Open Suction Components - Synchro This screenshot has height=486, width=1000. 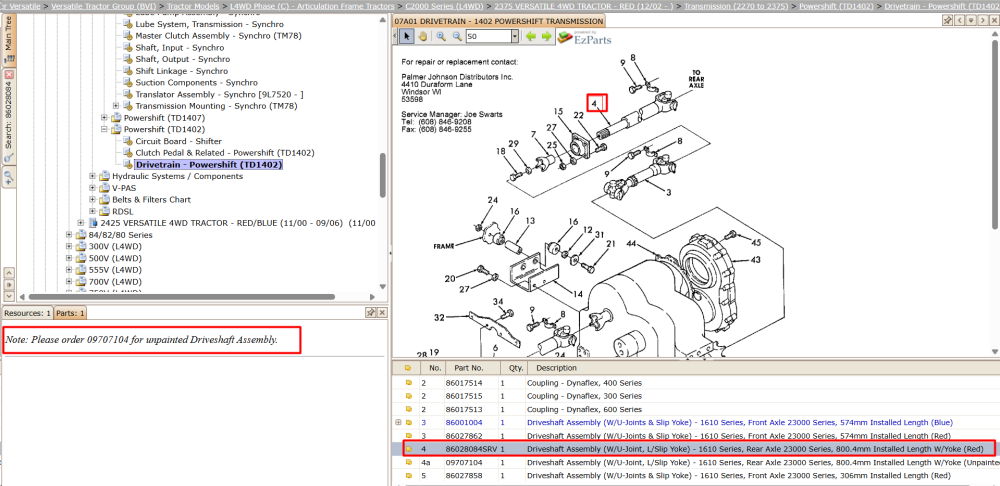(196, 83)
